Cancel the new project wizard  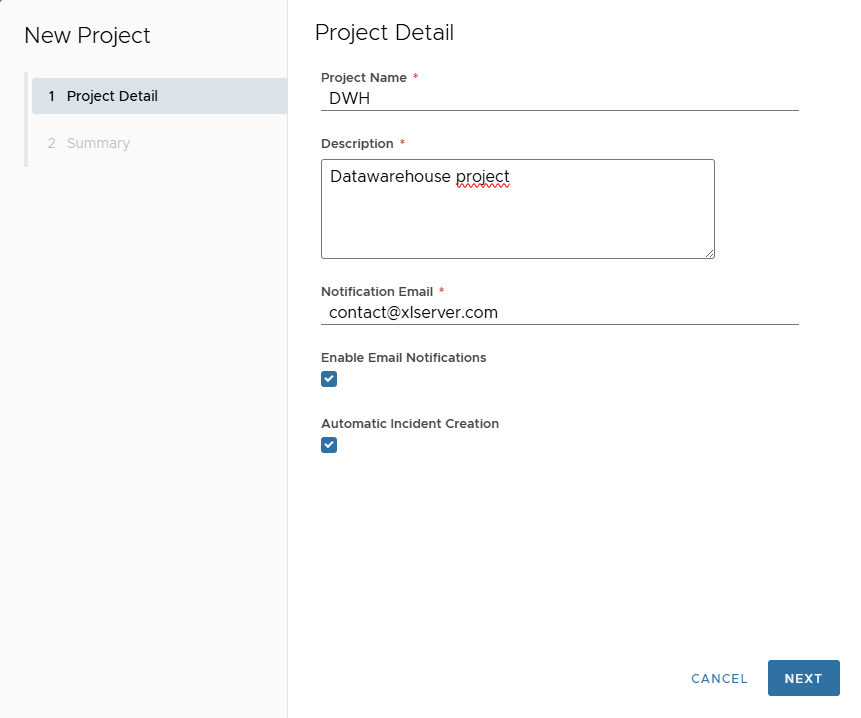coord(719,678)
